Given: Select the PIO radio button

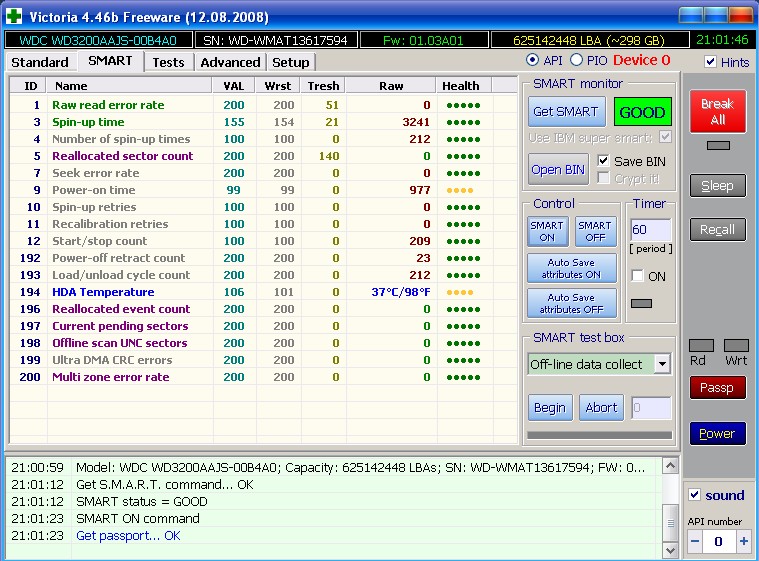Looking at the screenshot, I should click(576, 61).
